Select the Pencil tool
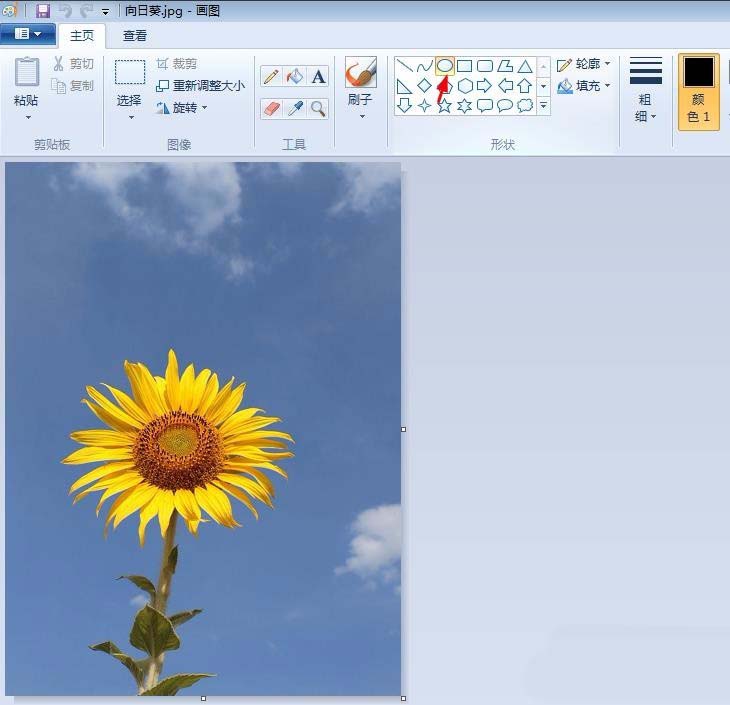This screenshot has width=730, height=705. pos(271,76)
